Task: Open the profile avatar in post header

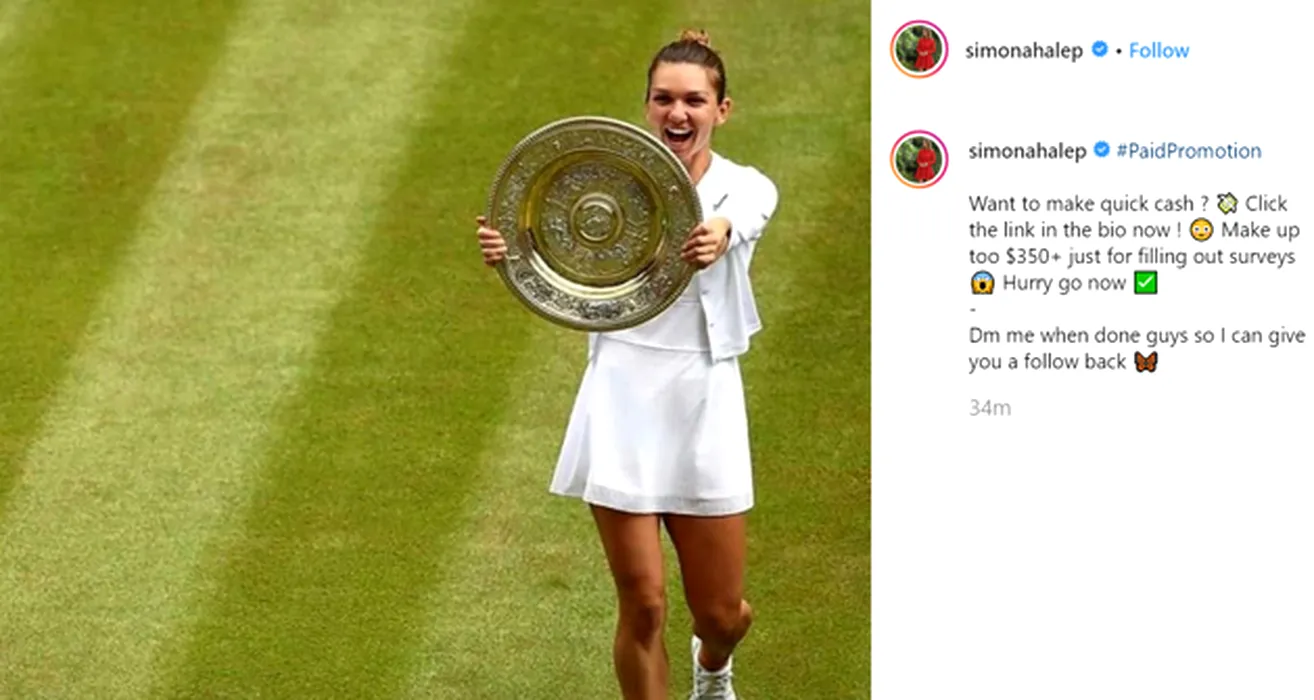Action: pos(918,49)
